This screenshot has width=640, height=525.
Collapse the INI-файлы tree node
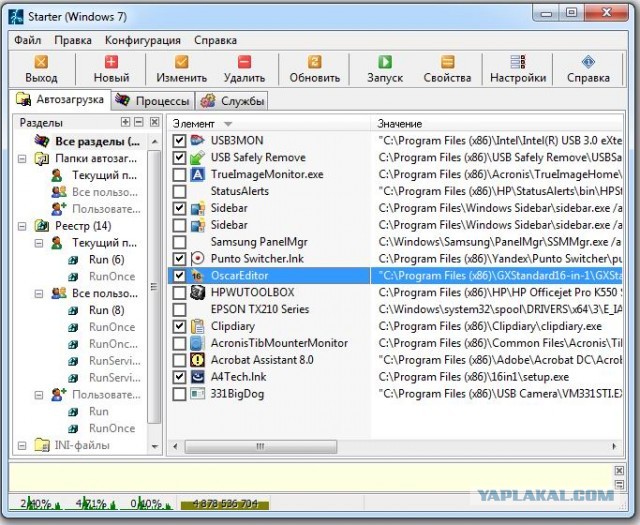(x=22, y=445)
